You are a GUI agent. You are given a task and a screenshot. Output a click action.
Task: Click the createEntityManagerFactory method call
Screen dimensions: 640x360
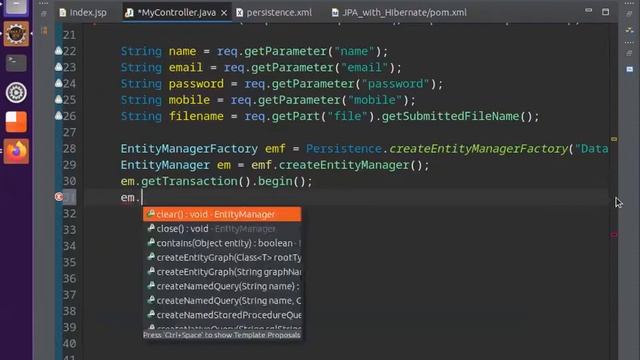(x=478, y=149)
